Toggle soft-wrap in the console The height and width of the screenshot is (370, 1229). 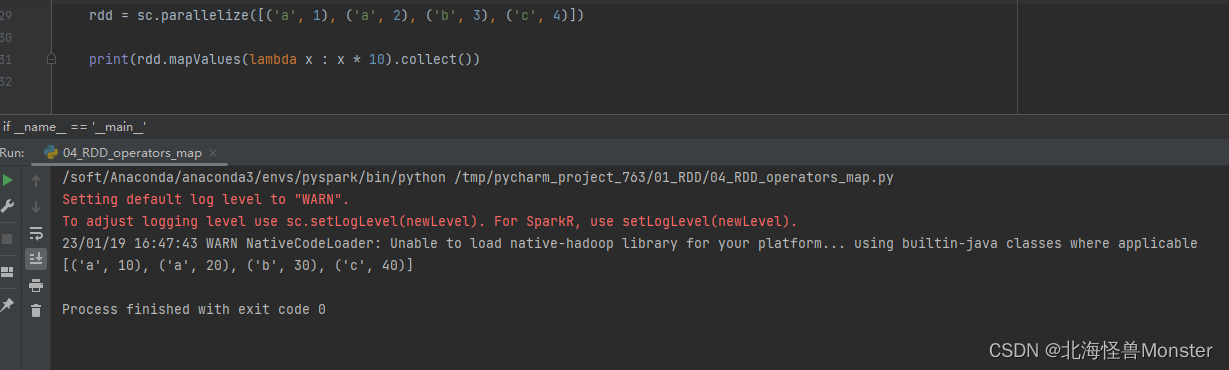tap(36, 233)
